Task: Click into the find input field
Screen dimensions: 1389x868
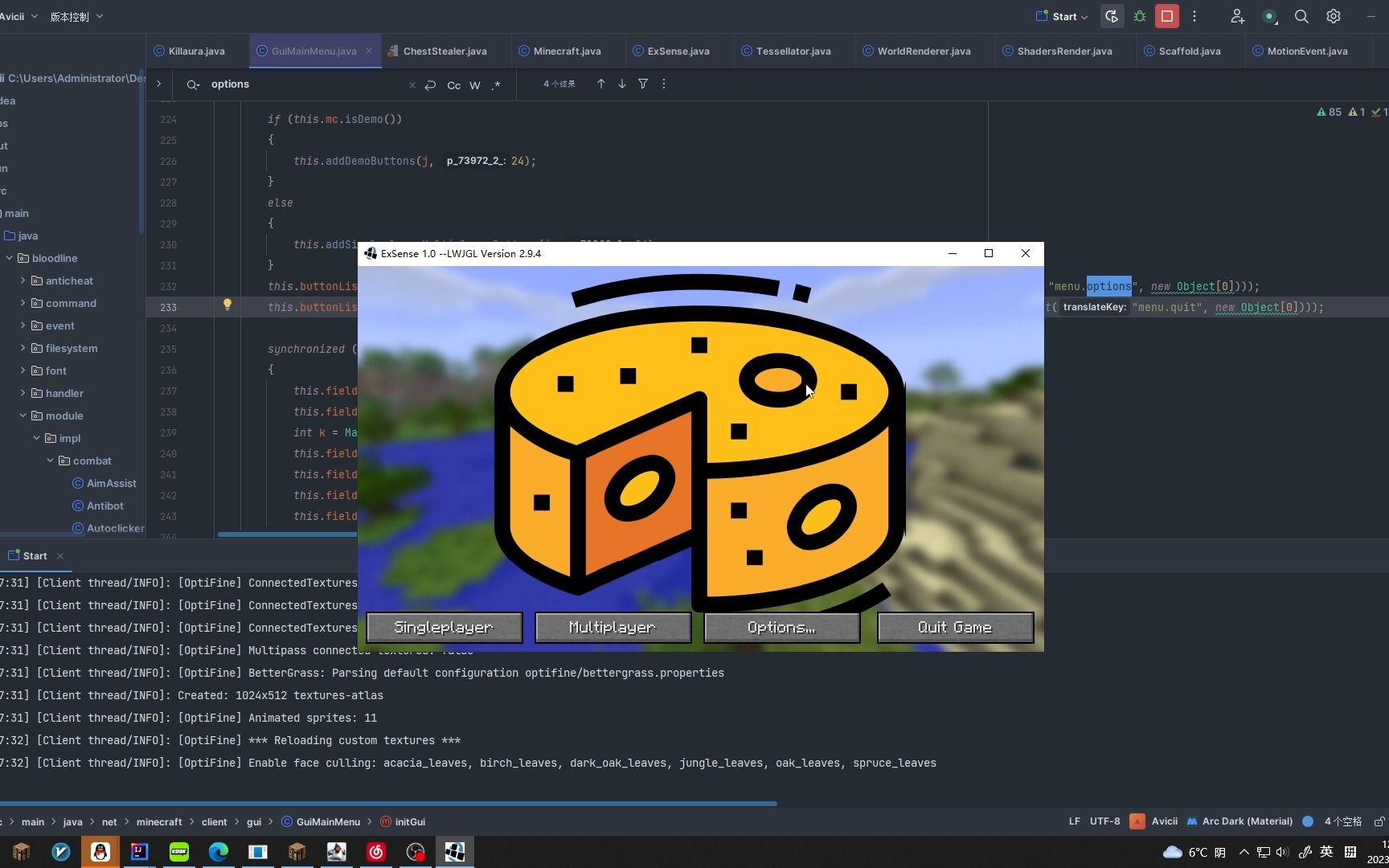Action: coord(305,84)
